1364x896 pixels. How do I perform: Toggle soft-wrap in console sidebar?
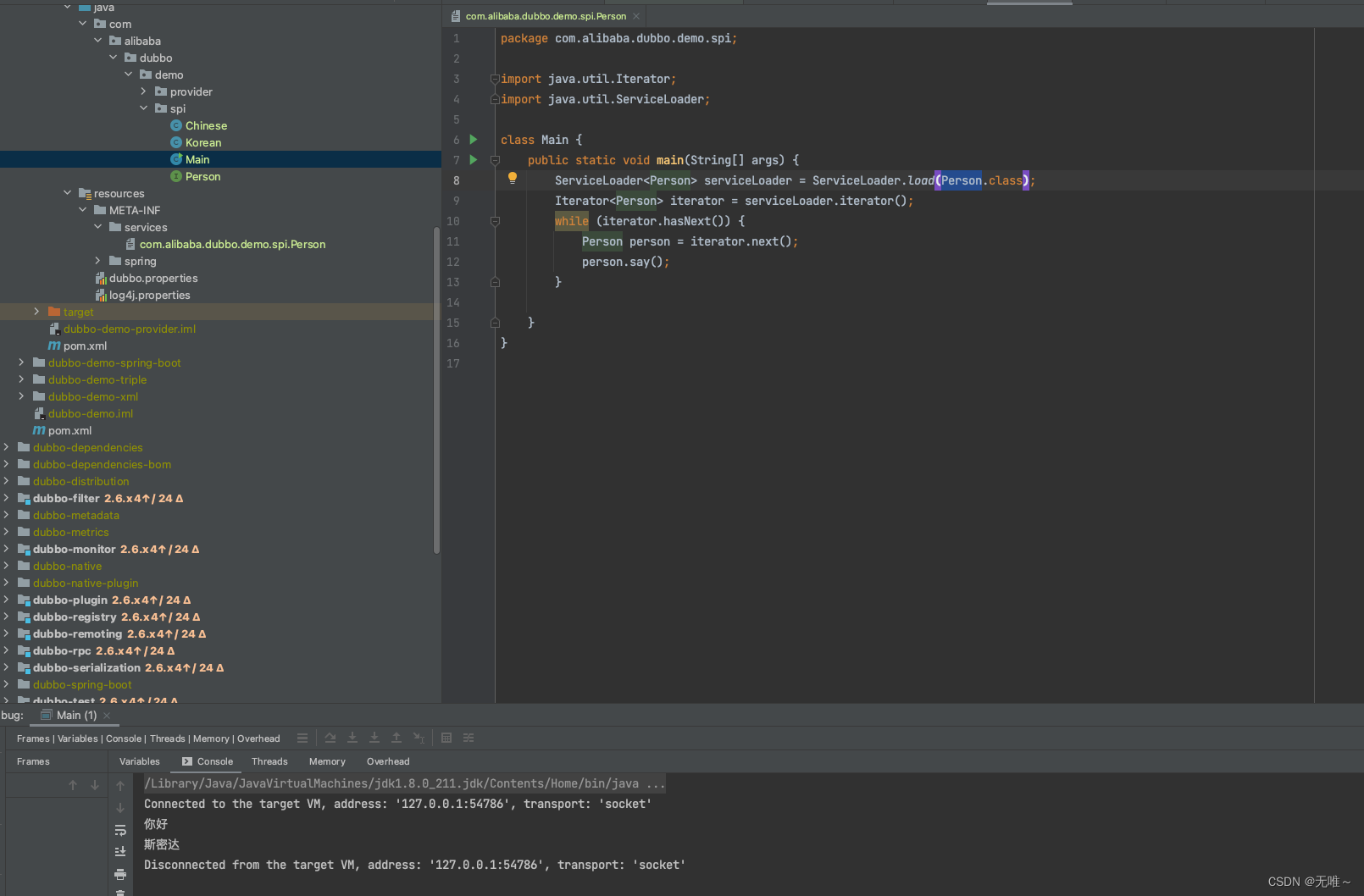point(120,830)
